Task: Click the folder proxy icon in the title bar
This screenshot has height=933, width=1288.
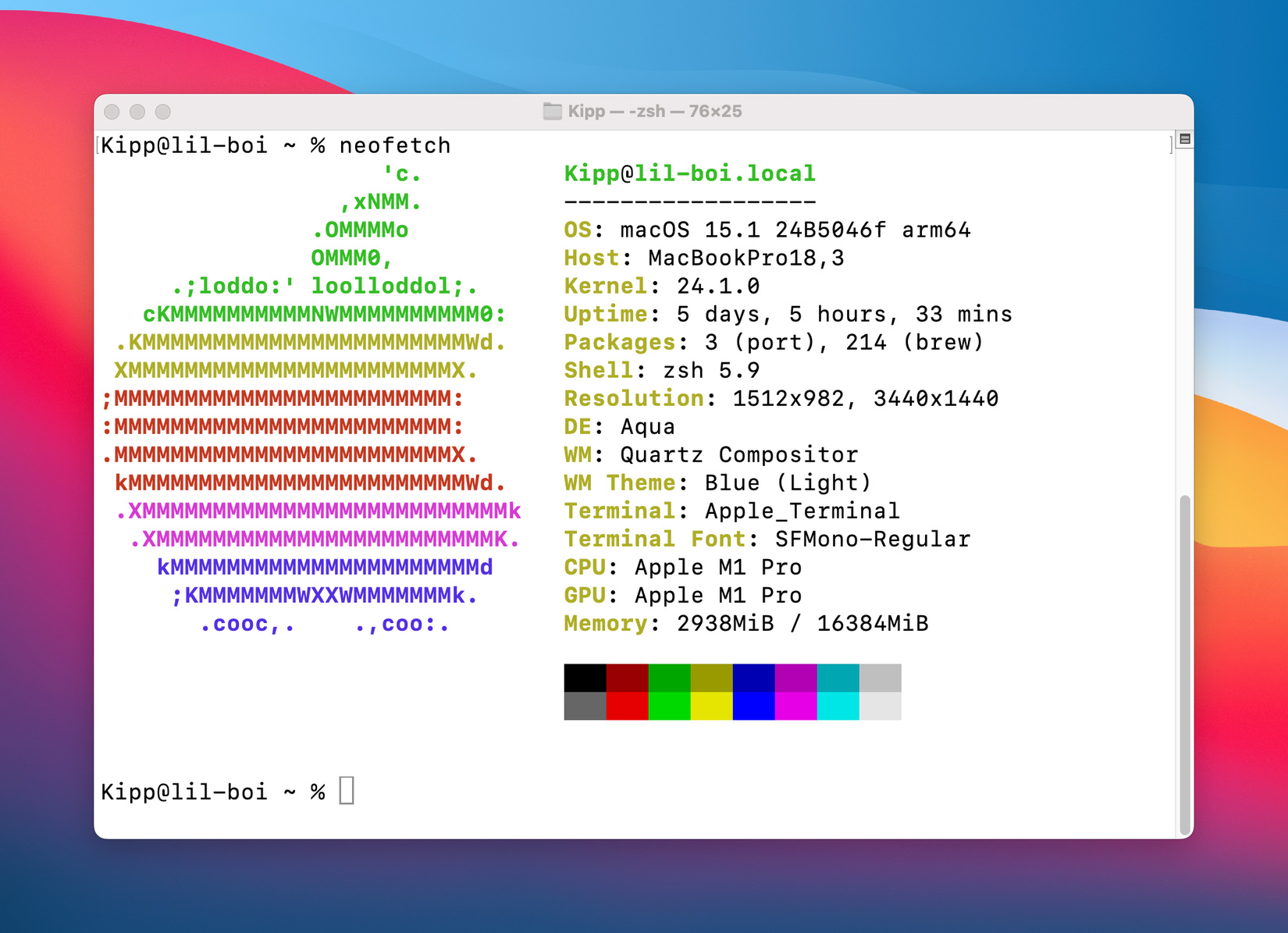Action: [553, 111]
